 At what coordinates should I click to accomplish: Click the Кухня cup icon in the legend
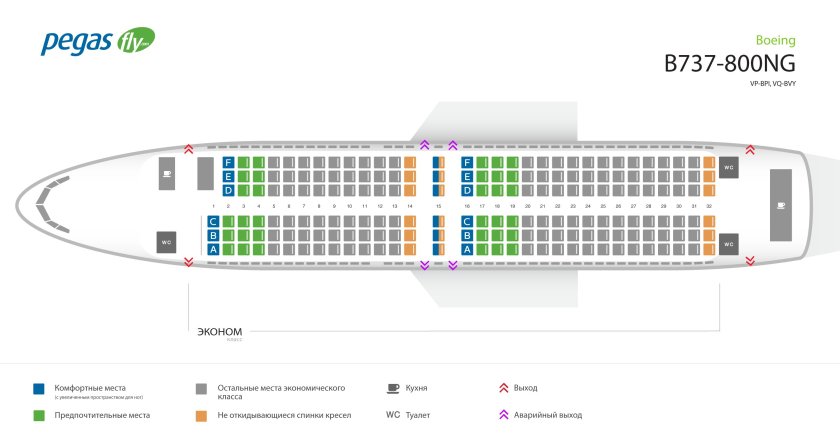click(x=394, y=387)
